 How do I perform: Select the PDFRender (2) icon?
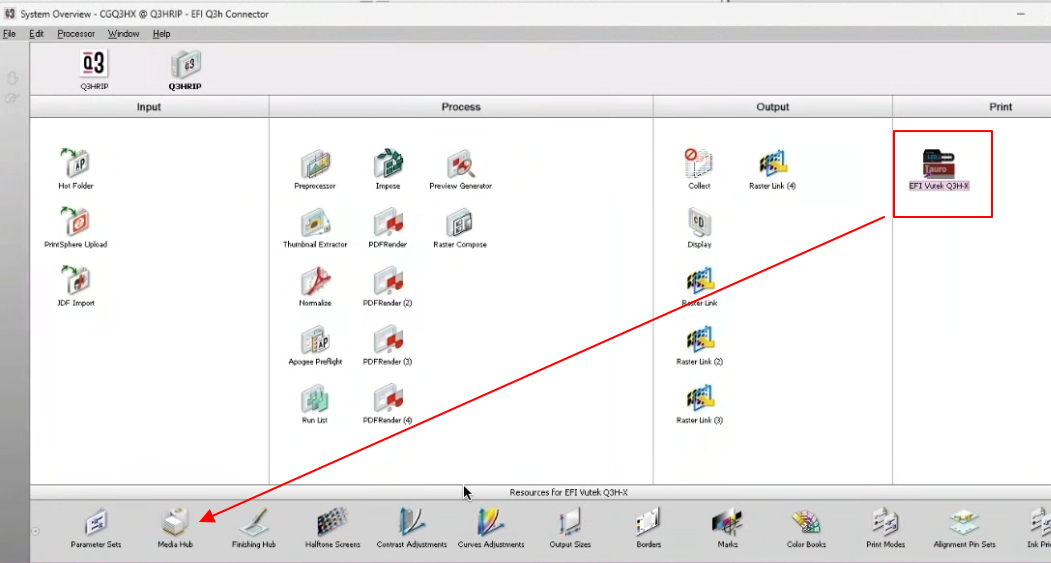pos(388,280)
